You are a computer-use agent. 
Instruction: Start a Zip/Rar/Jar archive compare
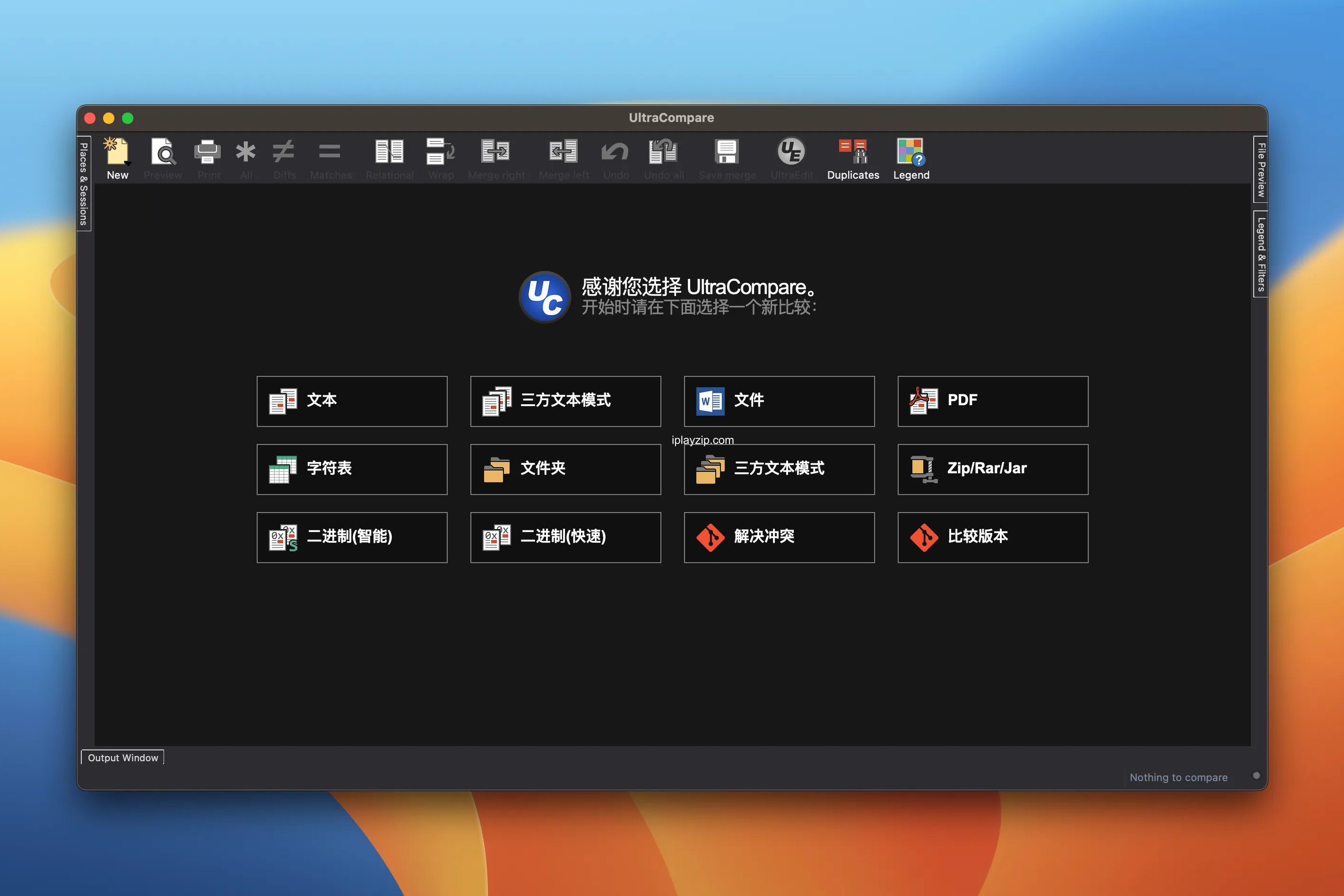pos(993,469)
